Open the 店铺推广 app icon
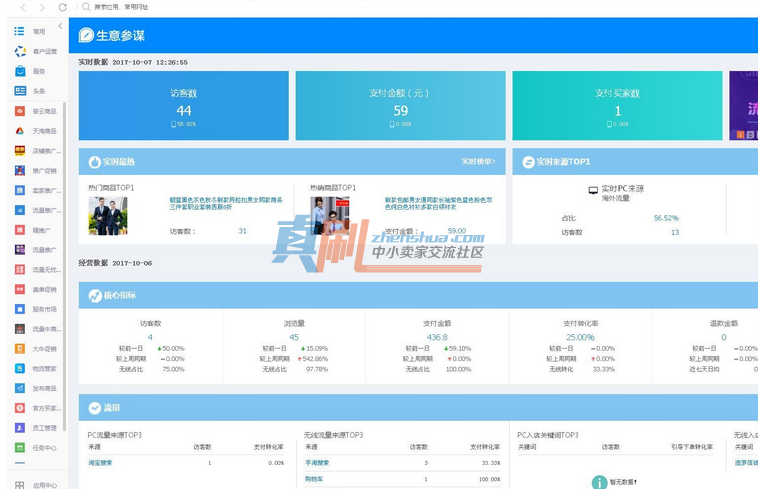The height and width of the screenshot is (489, 758). [20, 150]
